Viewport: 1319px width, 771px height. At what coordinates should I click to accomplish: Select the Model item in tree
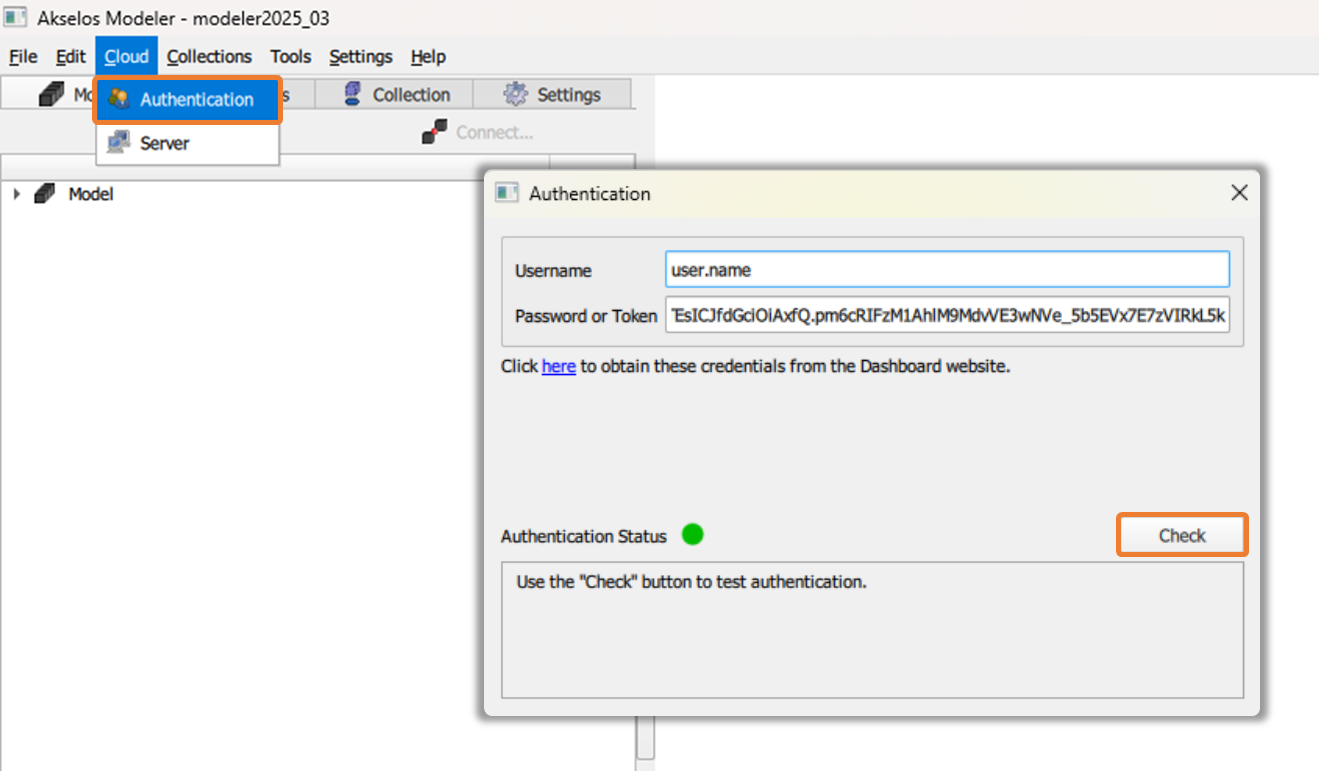click(x=91, y=194)
